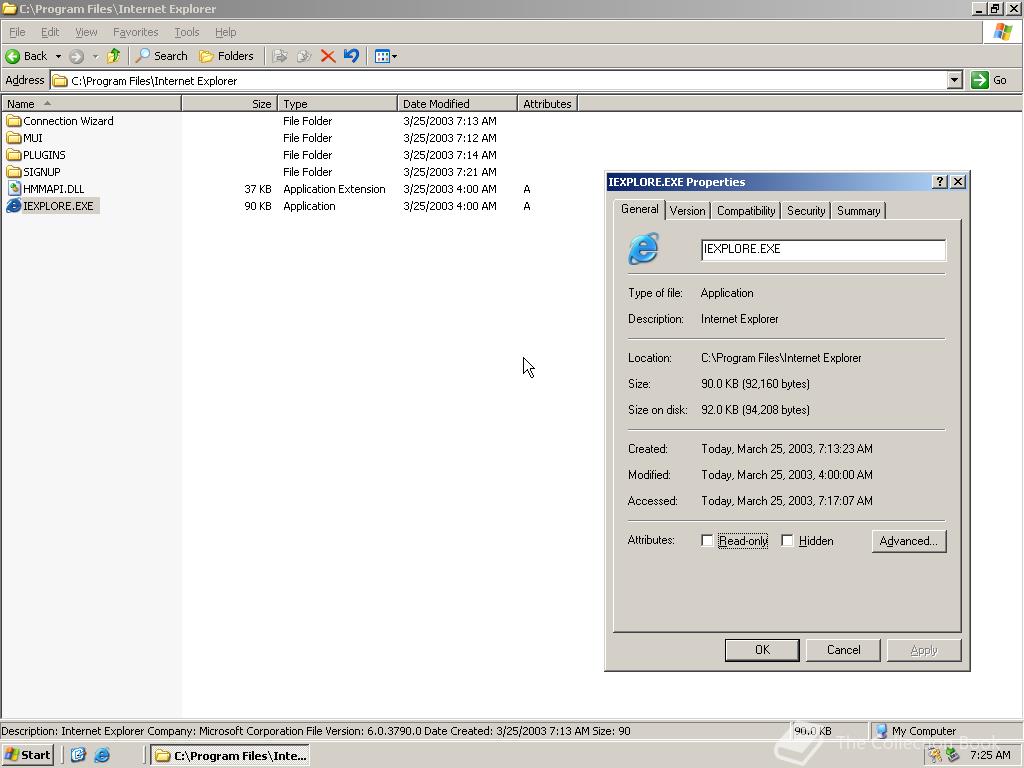The image size is (1024, 768).
Task: Select the HMMAPI.DLL file icon
Action: (x=14, y=189)
